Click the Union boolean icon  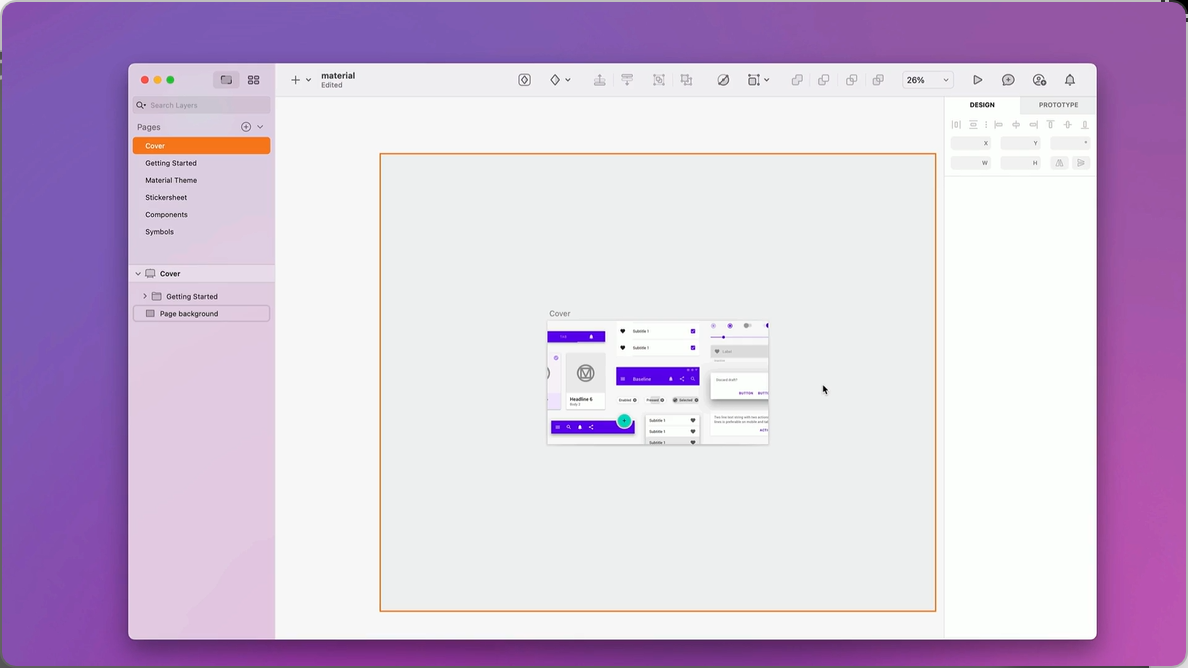(797, 80)
